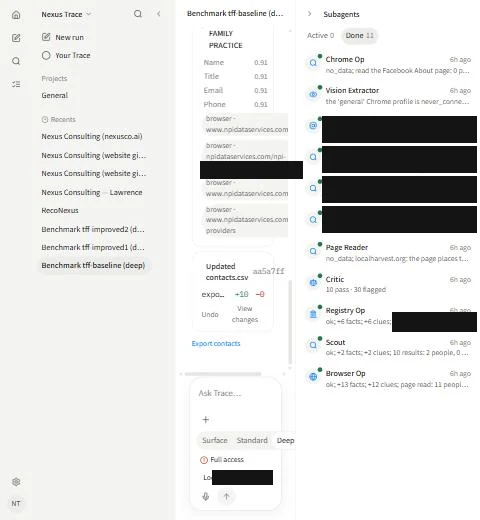Click the Browser Op globe icon
The height and width of the screenshot is (520, 480).
tap(313, 377)
